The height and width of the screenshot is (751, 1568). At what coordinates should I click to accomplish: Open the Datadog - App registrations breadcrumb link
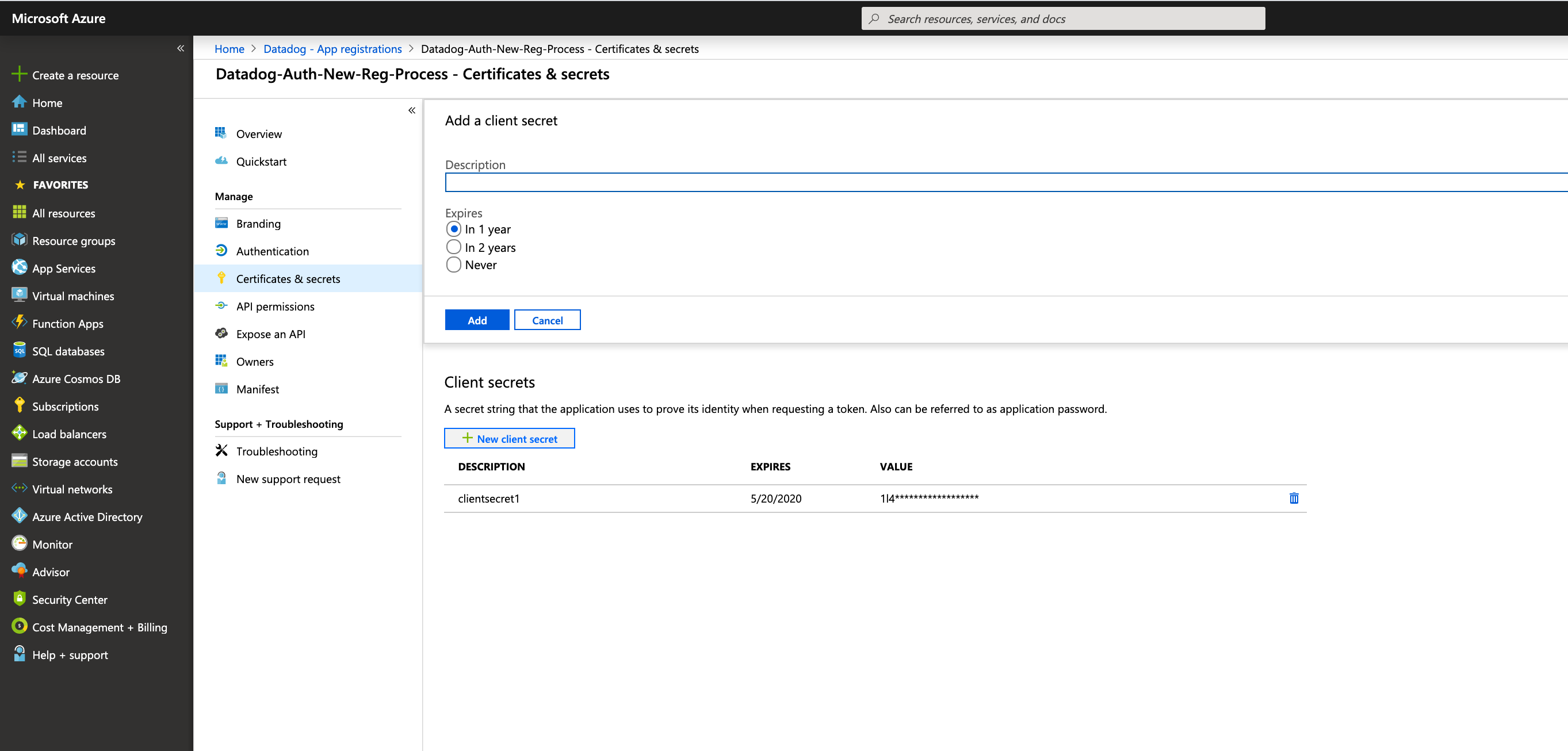[332, 49]
